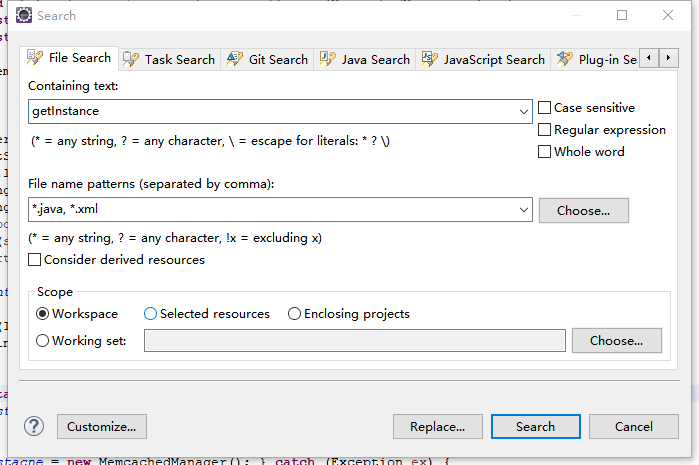Enable the Case sensitive checkbox
This screenshot has height=465, width=699.
[545, 108]
